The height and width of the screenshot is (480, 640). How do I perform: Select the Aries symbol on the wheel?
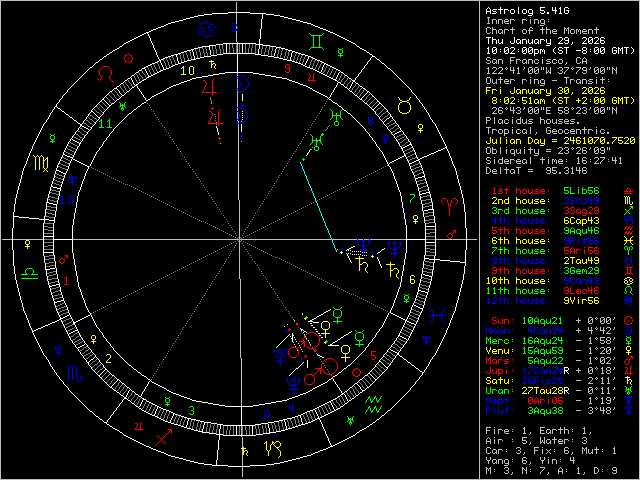[449, 205]
